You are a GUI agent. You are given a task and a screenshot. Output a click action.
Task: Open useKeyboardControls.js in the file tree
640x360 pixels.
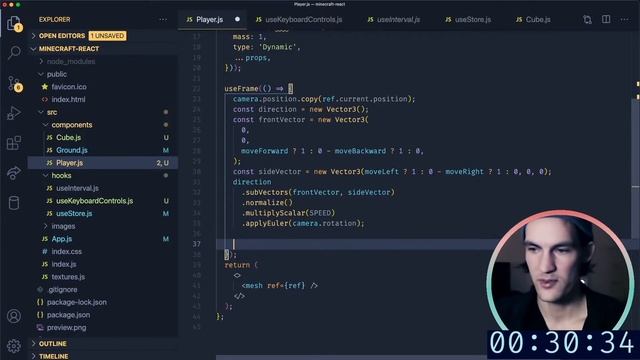coord(95,200)
